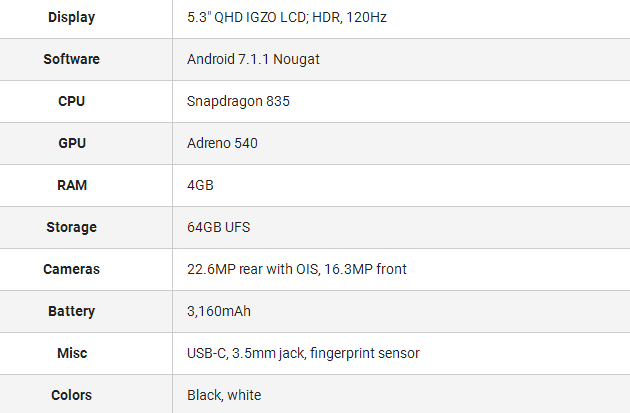Click the GPU row label
Image resolution: width=630 pixels, height=413 pixels.
(x=71, y=143)
